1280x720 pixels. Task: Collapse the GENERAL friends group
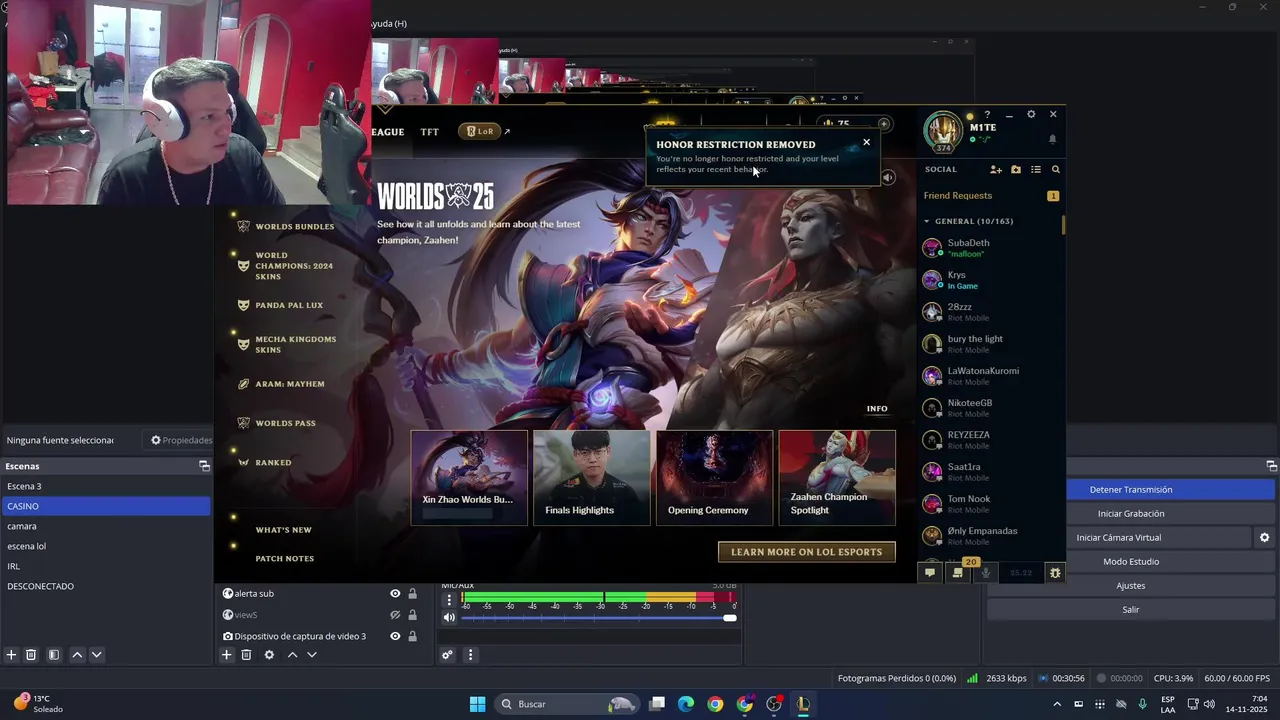(926, 221)
